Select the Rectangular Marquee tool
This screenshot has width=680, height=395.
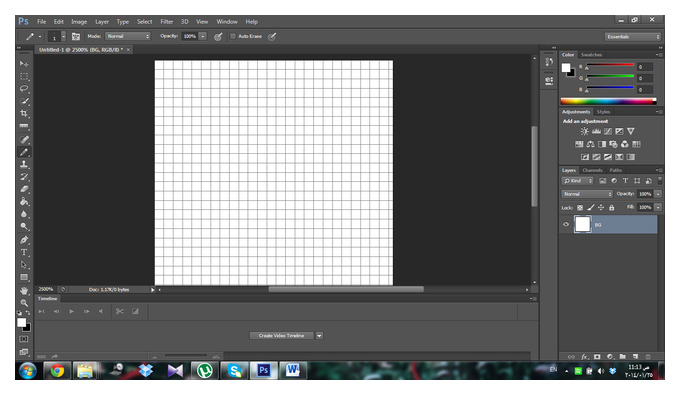pyautogui.click(x=24, y=76)
